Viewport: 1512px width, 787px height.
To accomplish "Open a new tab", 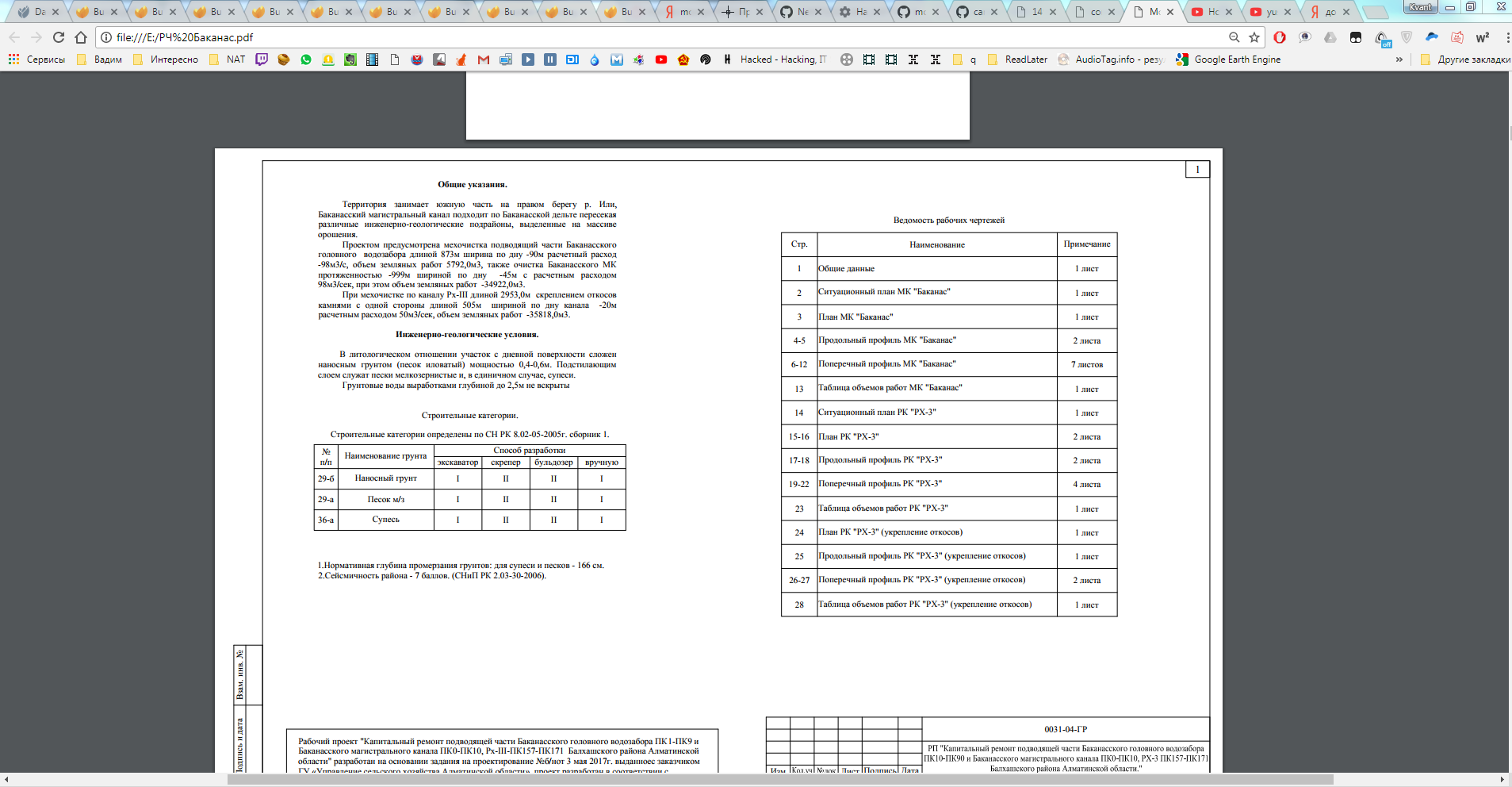I will coord(1376,12).
